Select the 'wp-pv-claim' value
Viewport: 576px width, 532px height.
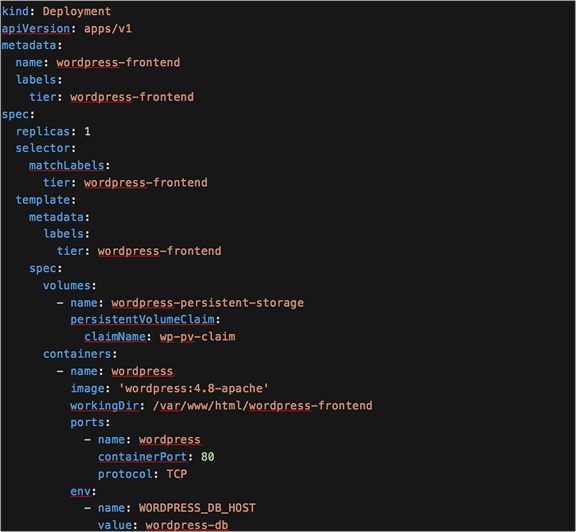point(197,337)
